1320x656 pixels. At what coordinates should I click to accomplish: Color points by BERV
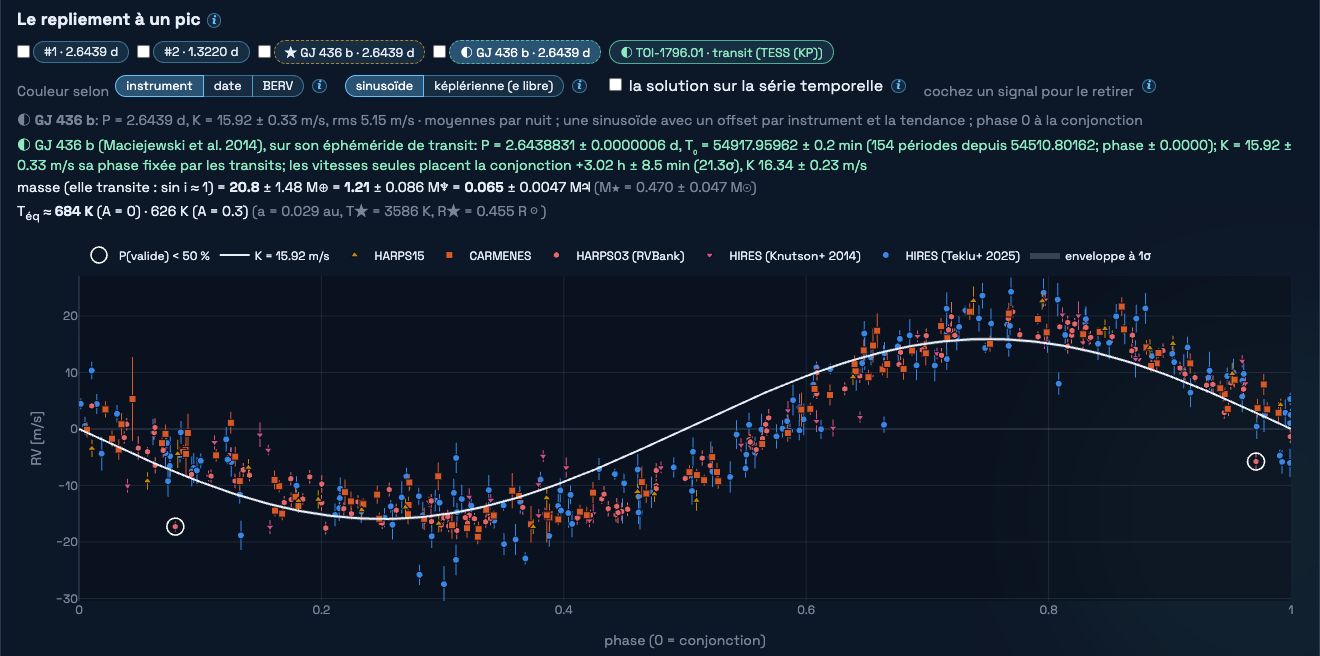[278, 86]
